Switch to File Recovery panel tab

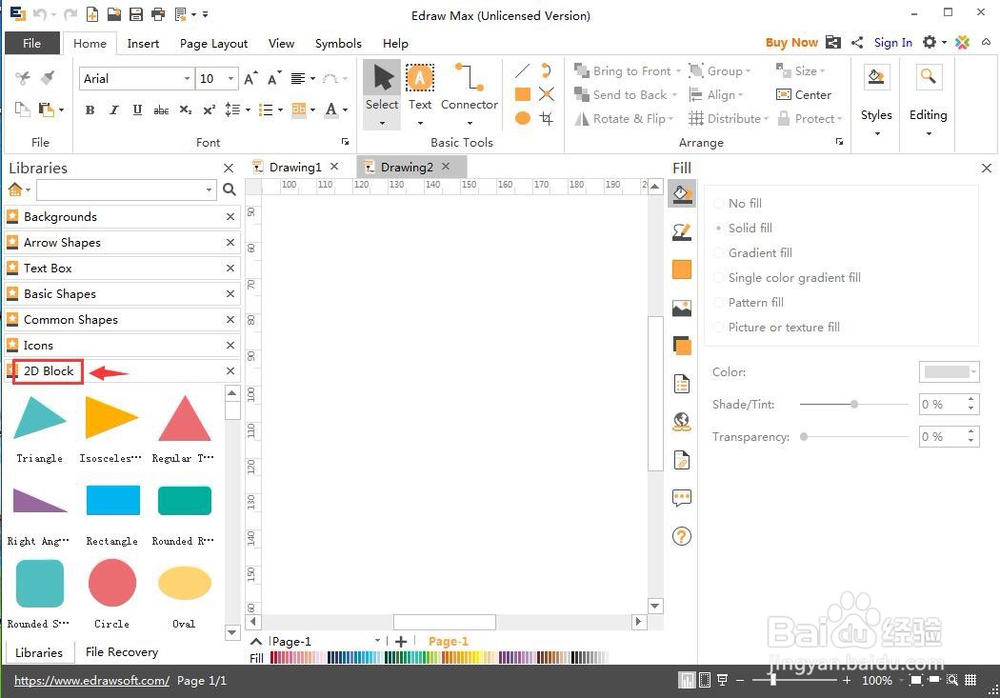[x=122, y=651]
